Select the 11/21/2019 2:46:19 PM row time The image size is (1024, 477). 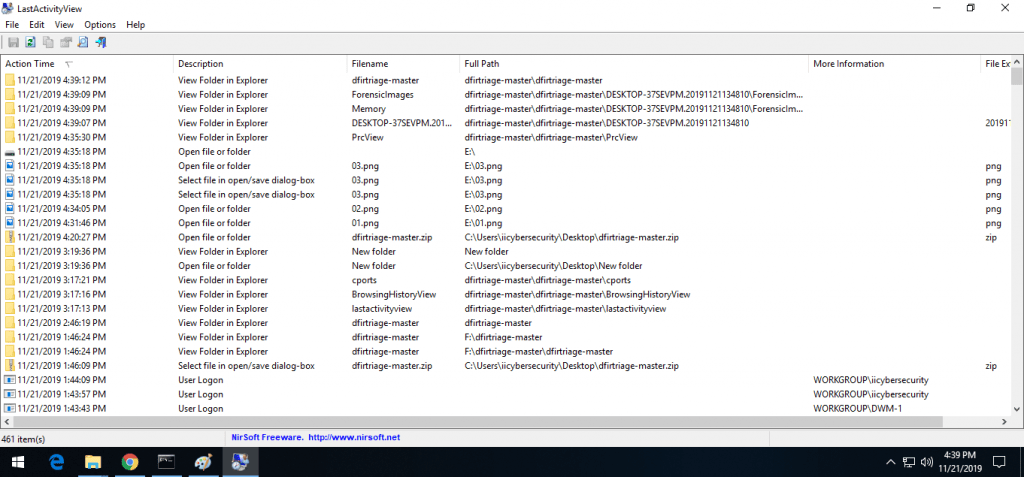[61, 323]
